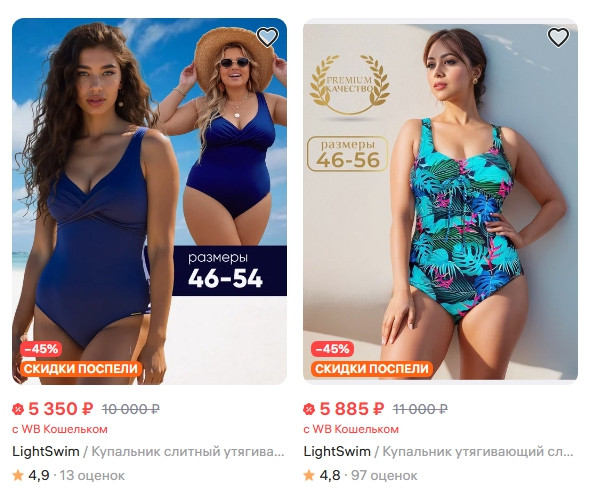Click the star rating icon next to 4,9
This screenshot has width=589, height=489.
click(18, 475)
